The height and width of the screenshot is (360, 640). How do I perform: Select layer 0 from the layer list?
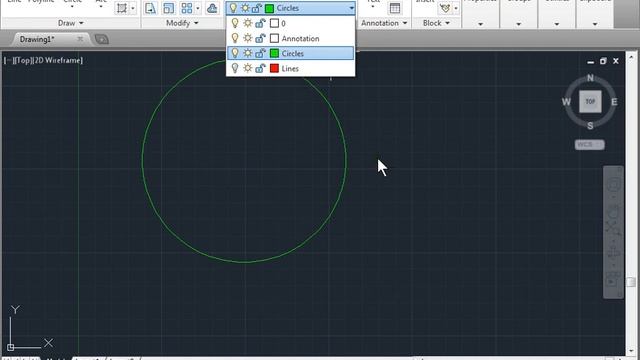290,23
